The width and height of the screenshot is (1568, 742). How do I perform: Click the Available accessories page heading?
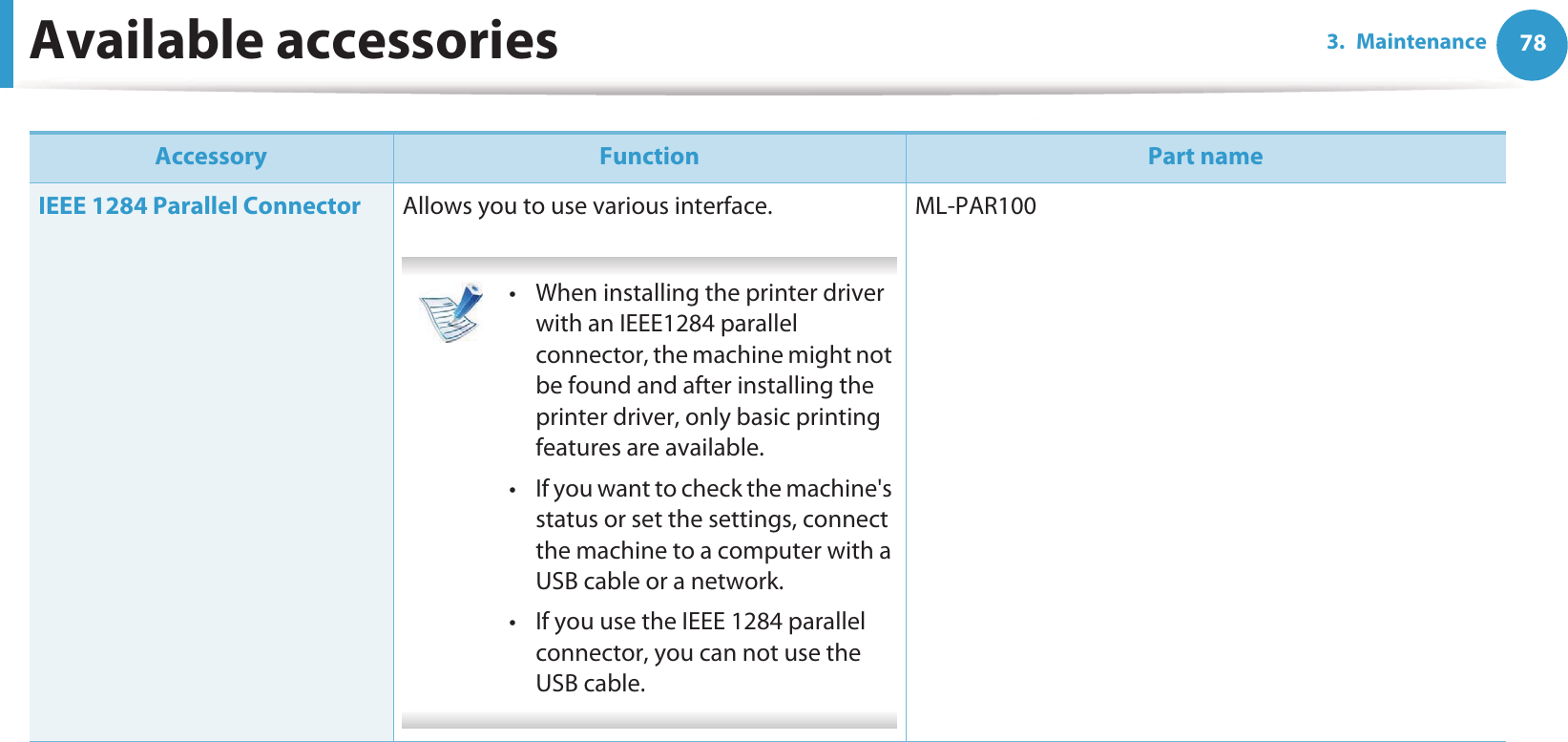coord(294,41)
